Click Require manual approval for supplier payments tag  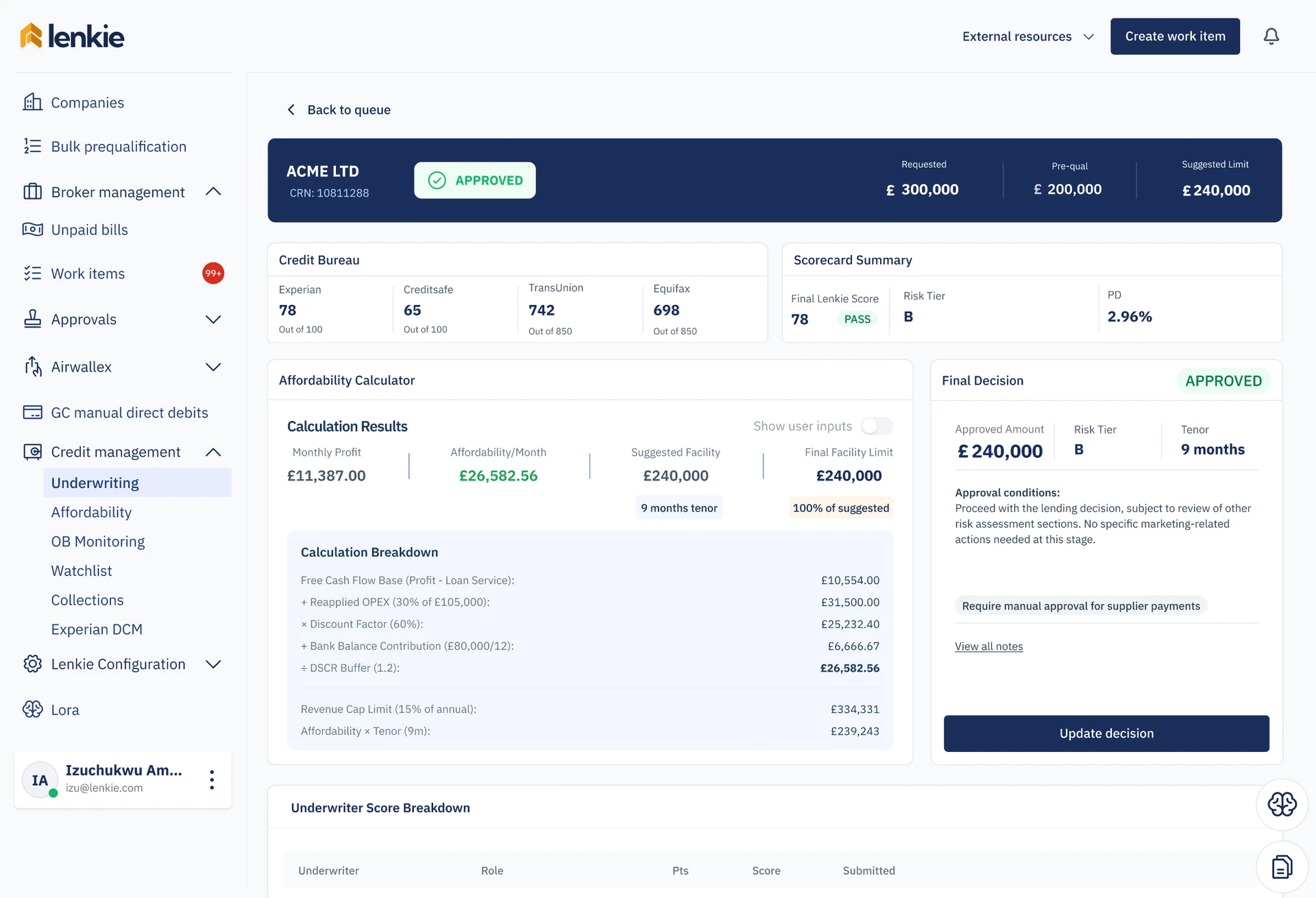(1081, 606)
